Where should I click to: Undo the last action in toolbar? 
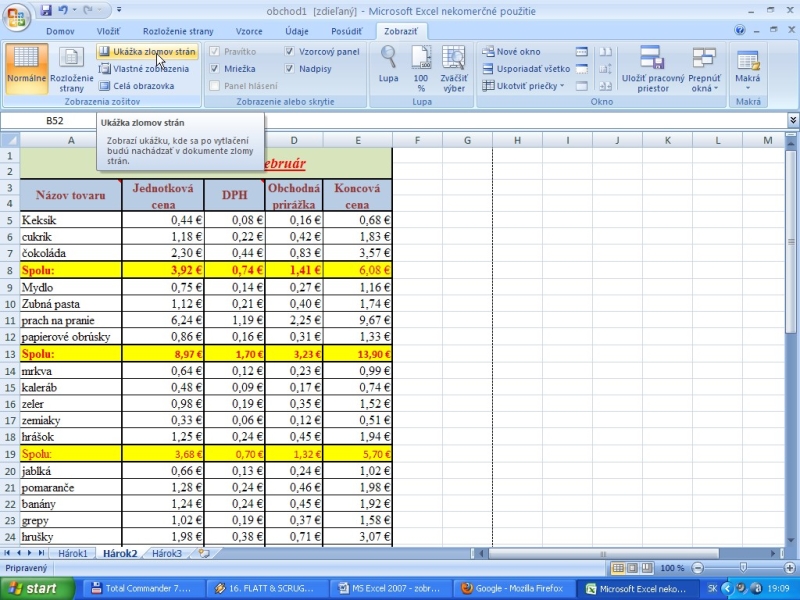[63, 10]
